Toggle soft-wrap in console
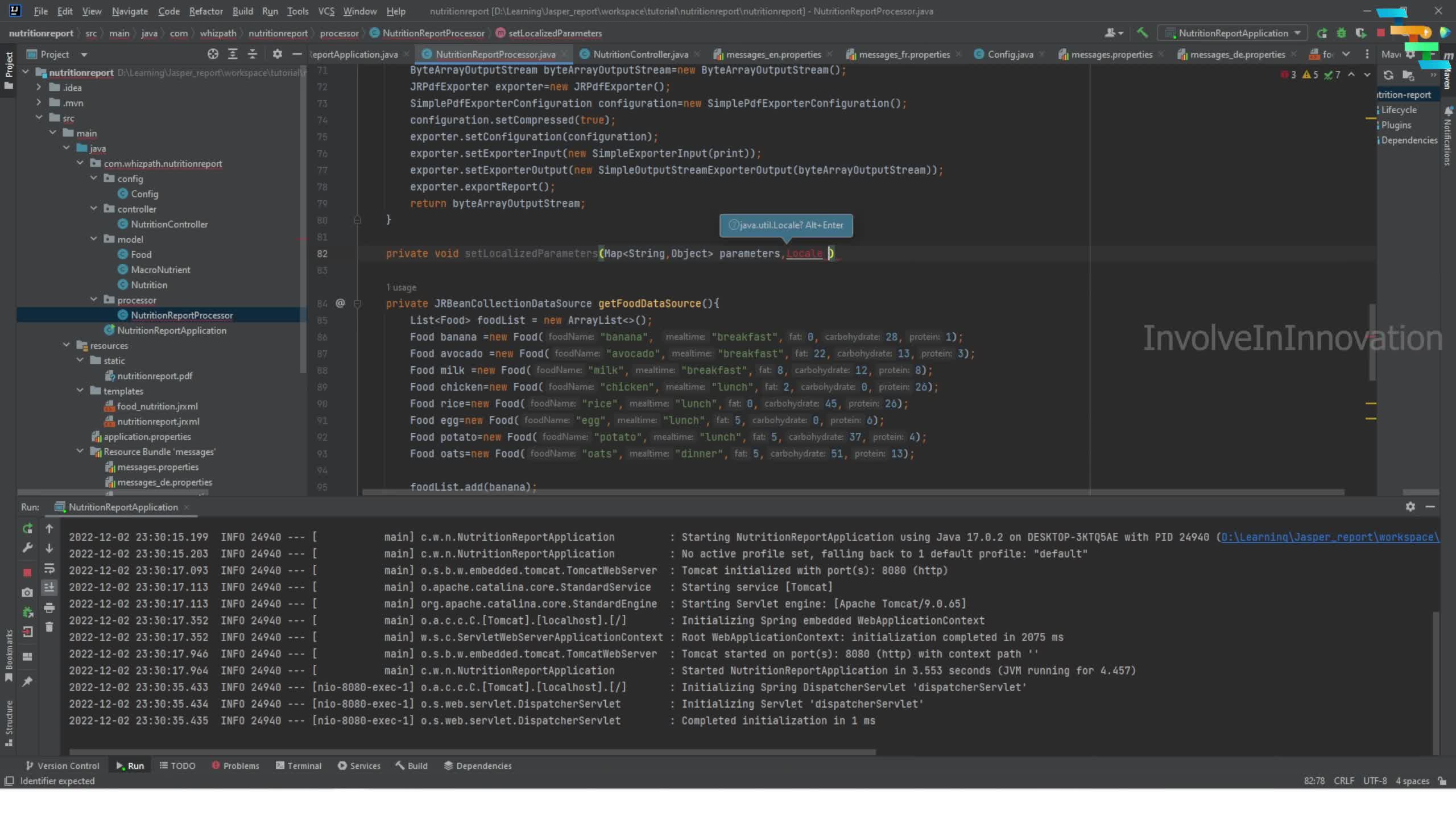The image size is (1456, 819). pos(49,568)
